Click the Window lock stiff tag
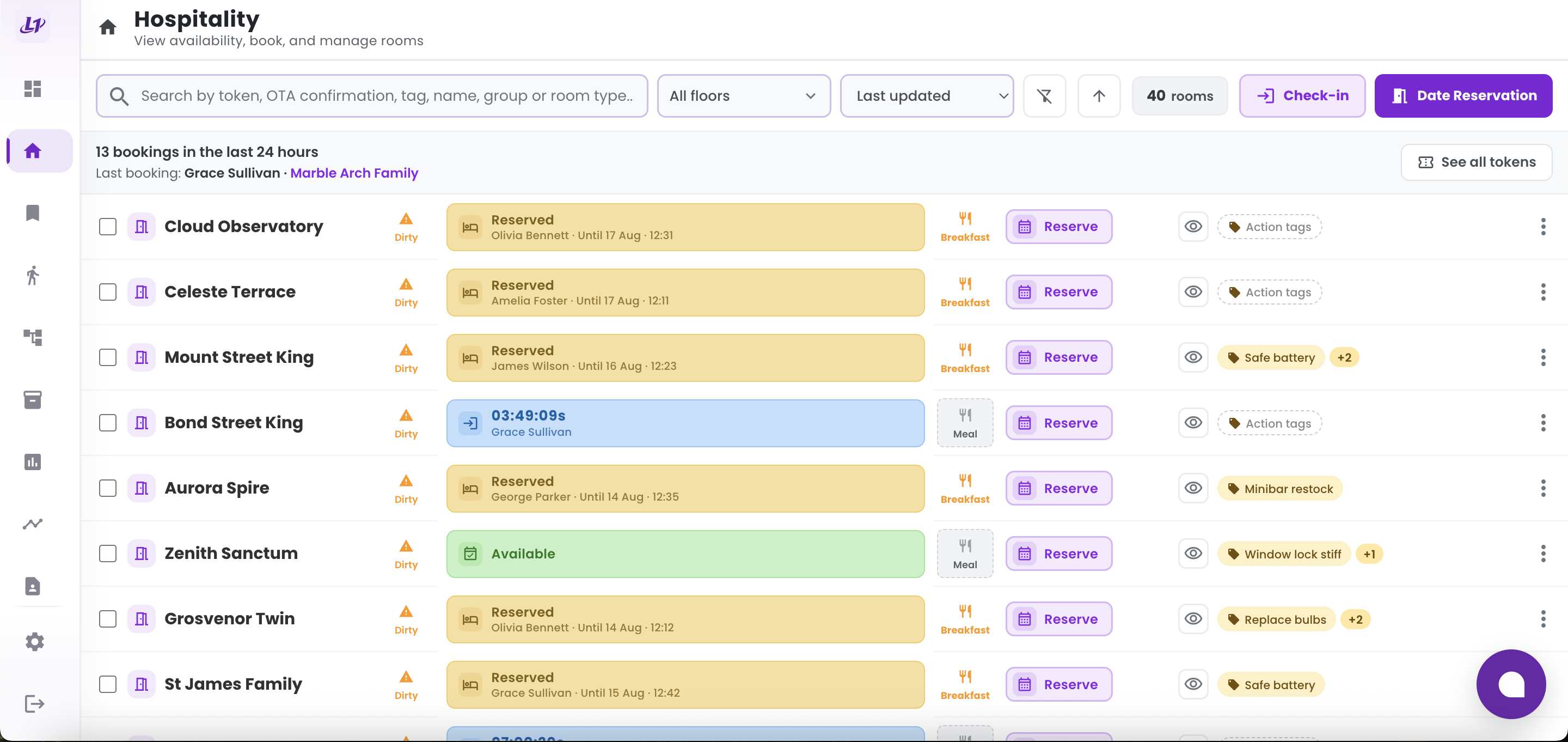Screen dimensions: 1568x742 [x=1284, y=554]
